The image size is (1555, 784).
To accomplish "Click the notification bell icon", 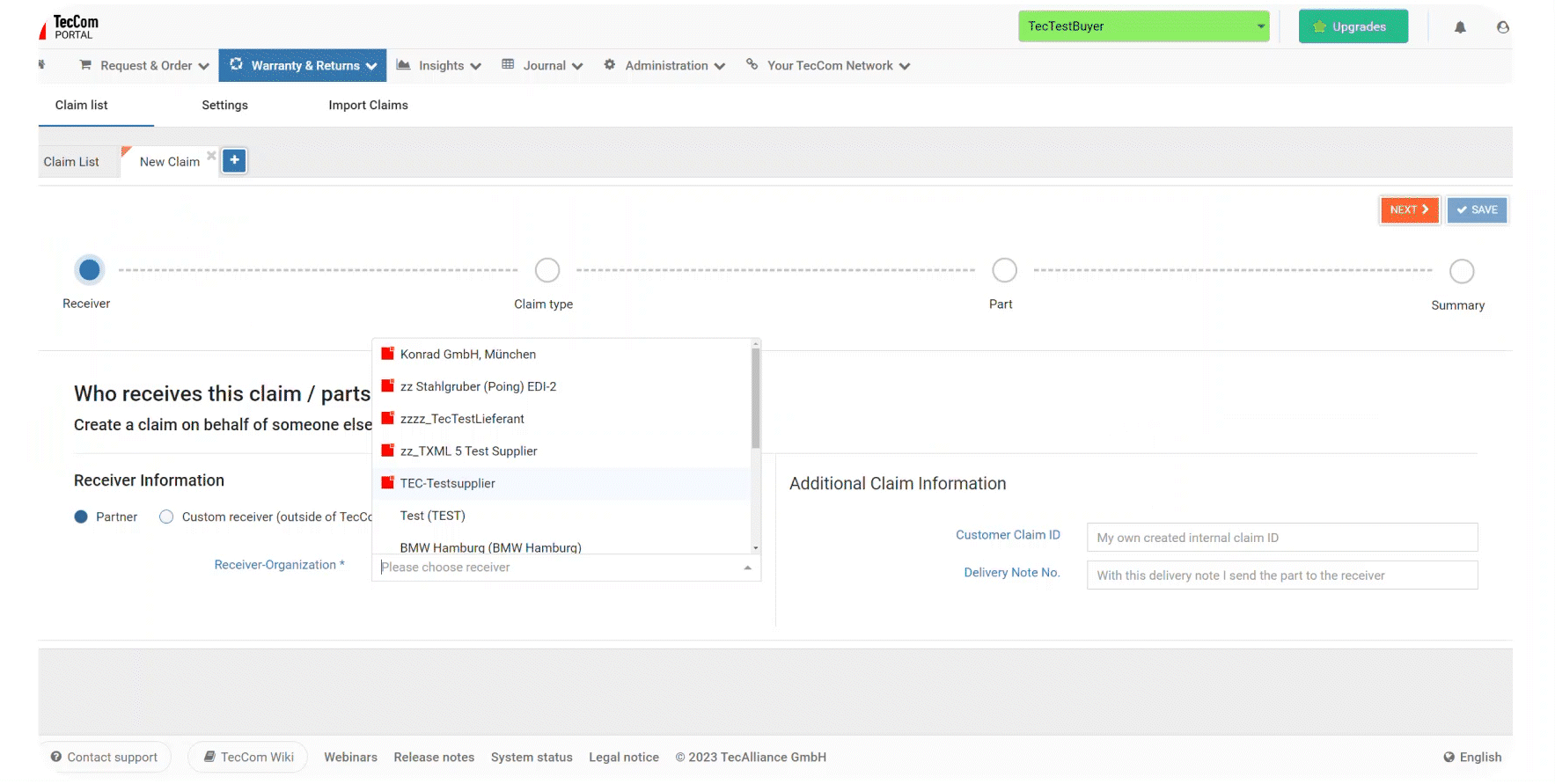I will coord(1460,27).
